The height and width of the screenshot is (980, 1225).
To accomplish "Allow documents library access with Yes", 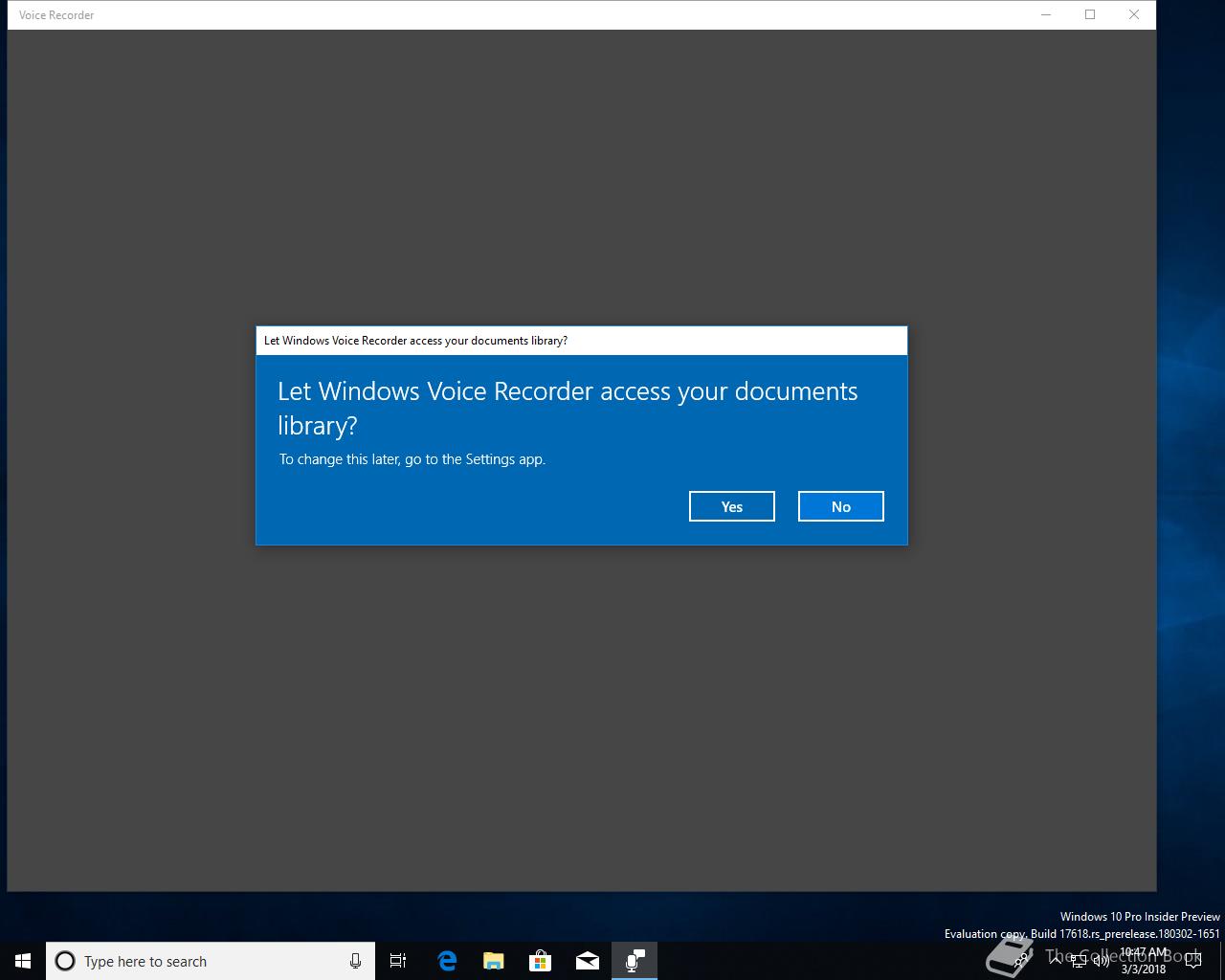I will pyautogui.click(x=731, y=506).
